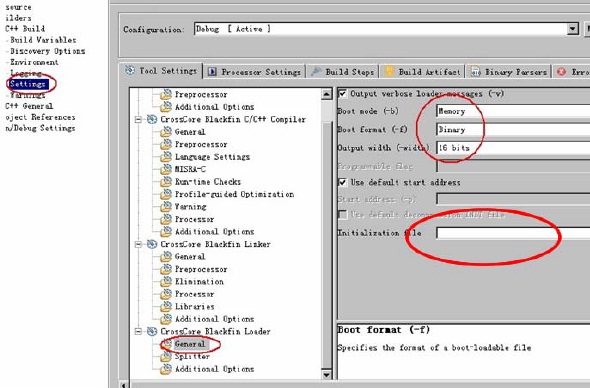Select Discovery Options in the left list
The width and height of the screenshot is (590, 388).
click(x=47, y=51)
